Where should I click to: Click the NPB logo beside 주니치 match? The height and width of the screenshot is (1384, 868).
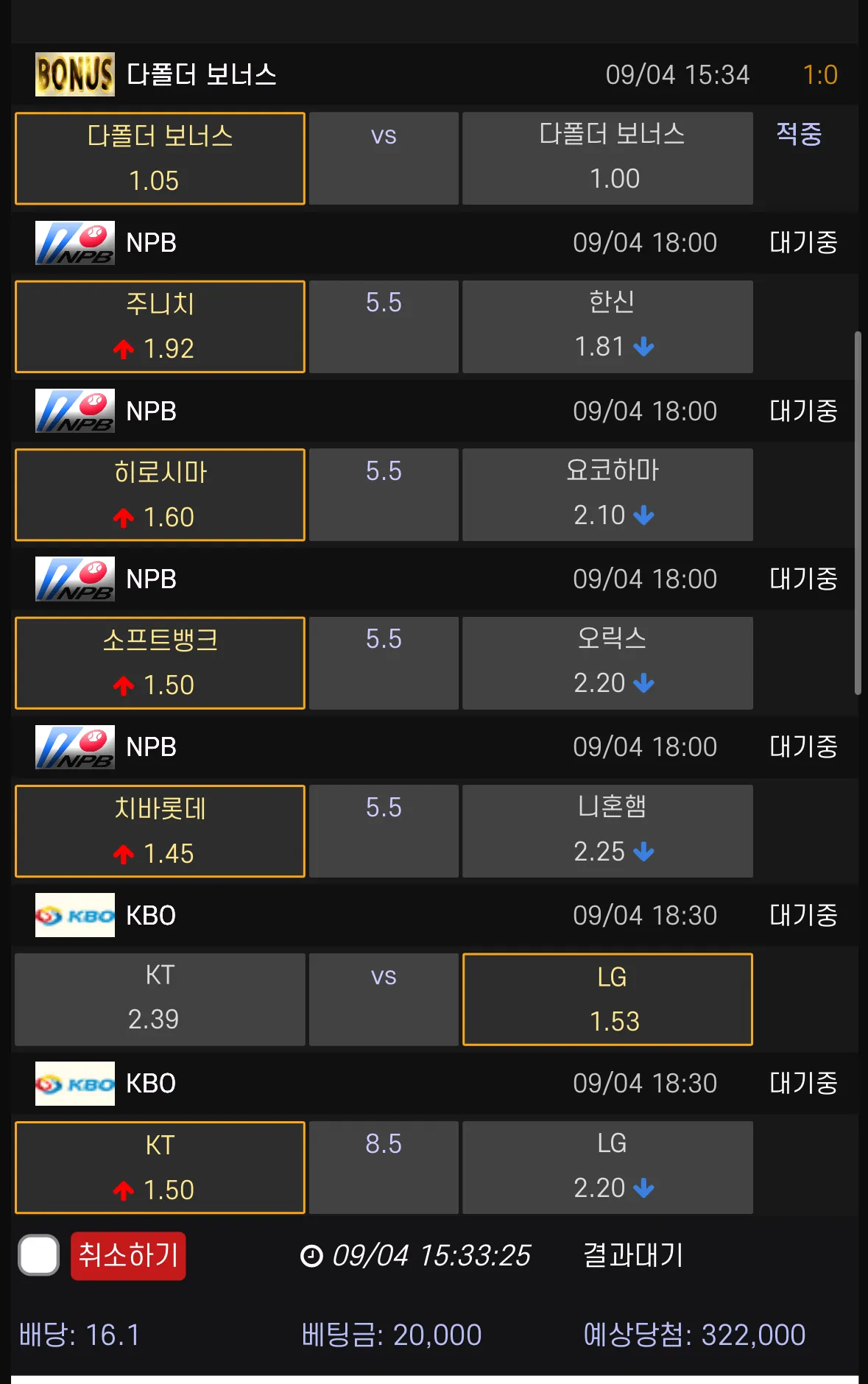(x=74, y=243)
